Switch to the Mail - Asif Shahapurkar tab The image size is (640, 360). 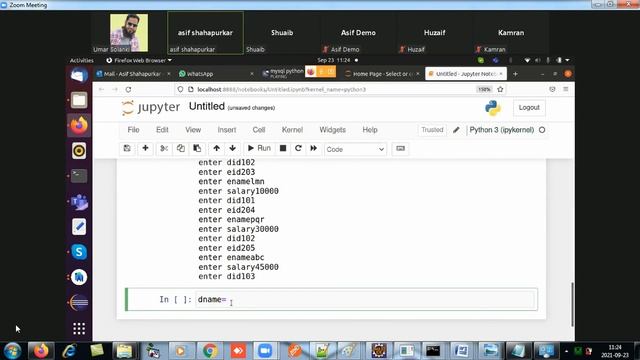pyautogui.click(x=133, y=74)
